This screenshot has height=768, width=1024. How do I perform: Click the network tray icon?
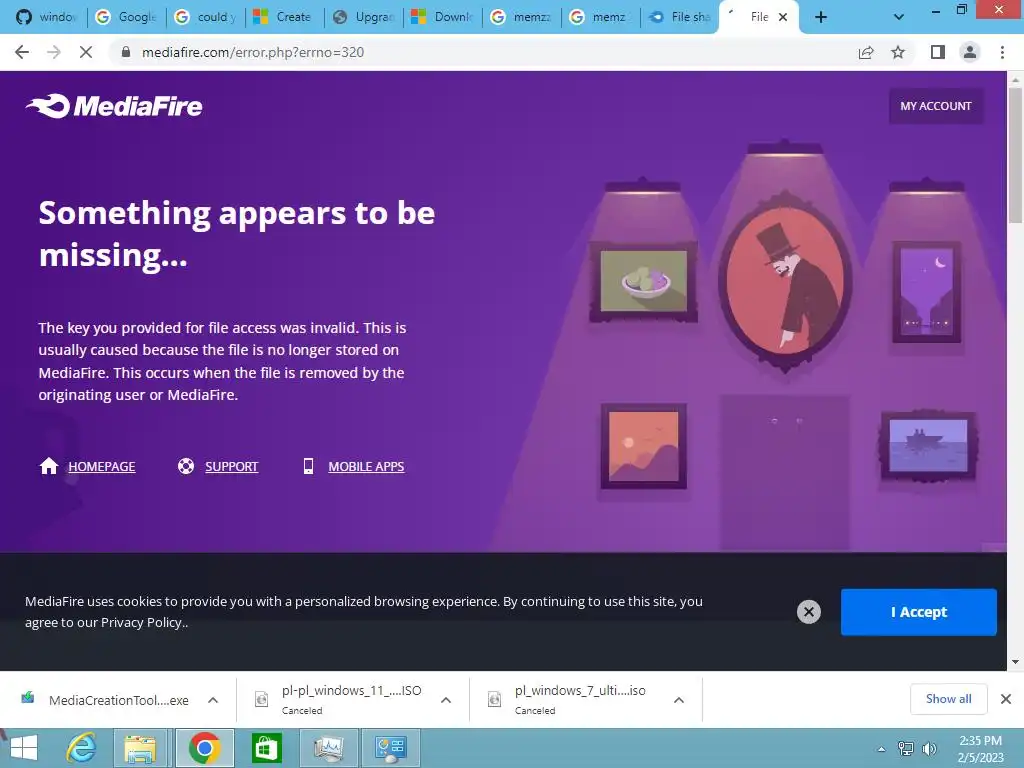click(906, 748)
